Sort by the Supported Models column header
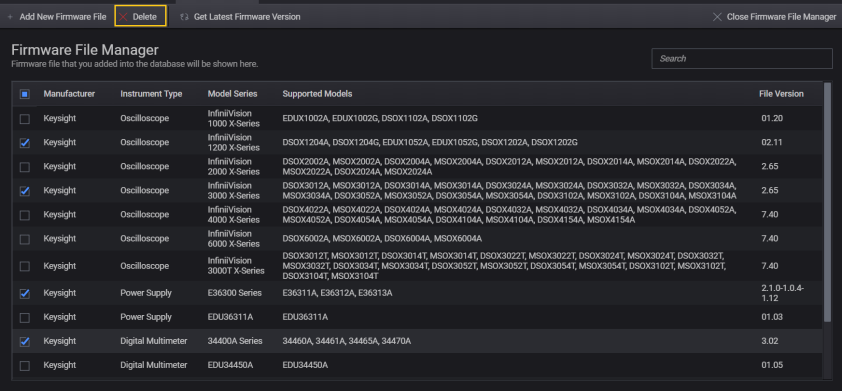 (317, 93)
